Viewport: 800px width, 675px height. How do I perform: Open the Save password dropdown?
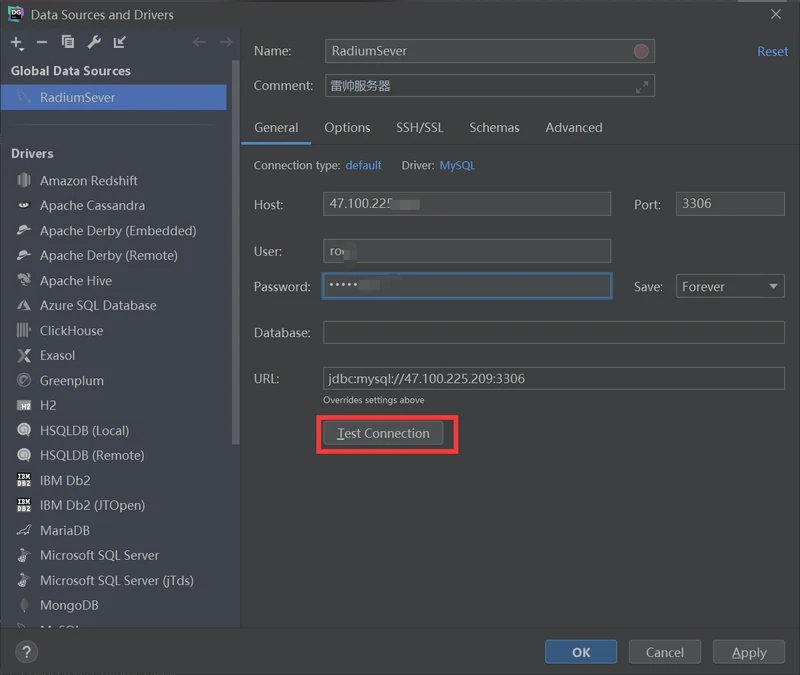[x=730, y=286]
